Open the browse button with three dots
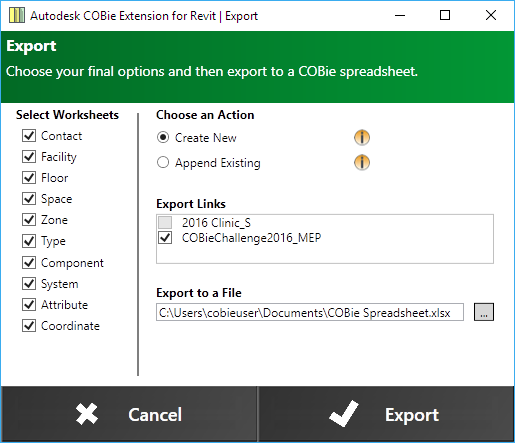 click(x=484, y=312)
